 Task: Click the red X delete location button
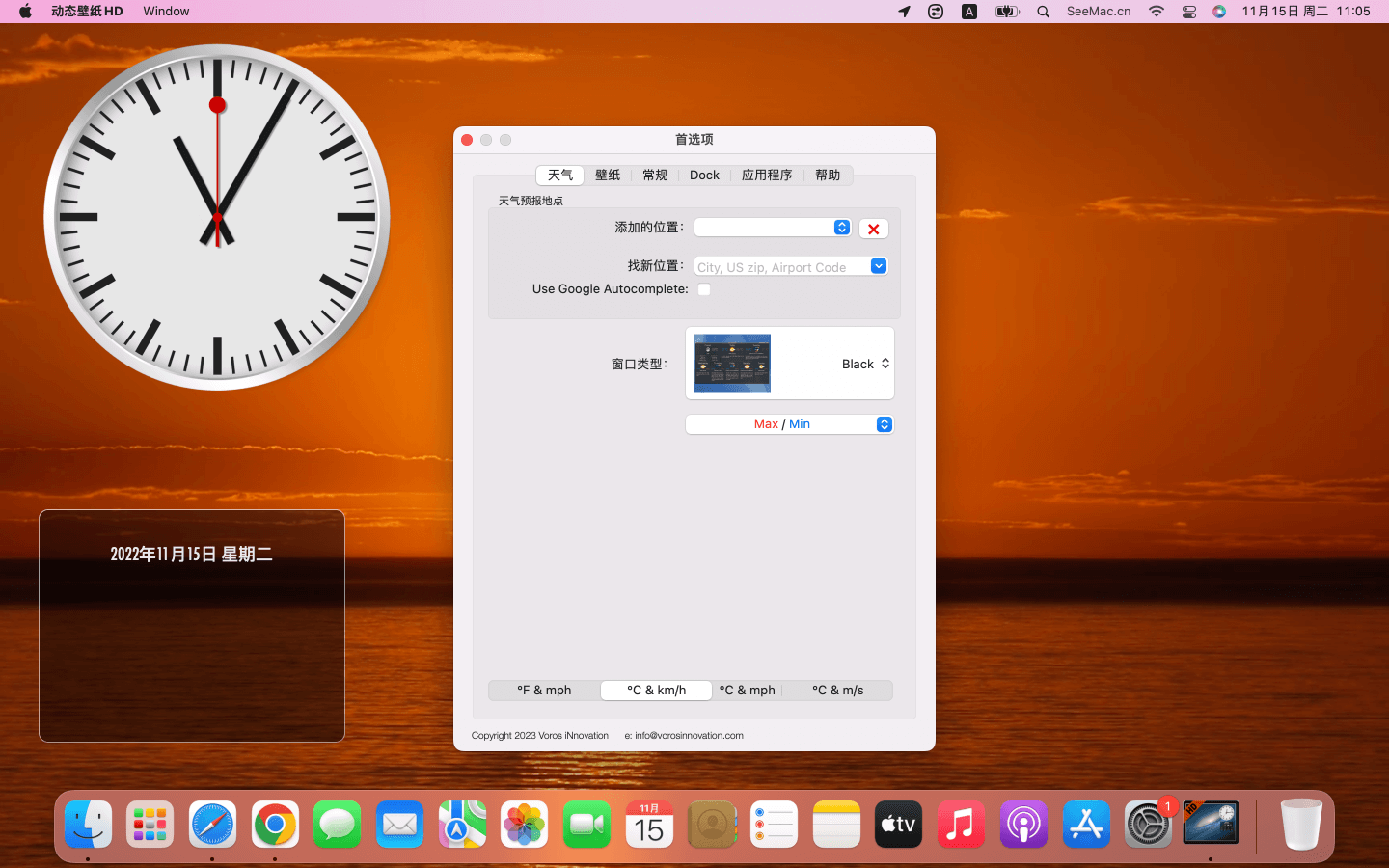pos(873,229)
